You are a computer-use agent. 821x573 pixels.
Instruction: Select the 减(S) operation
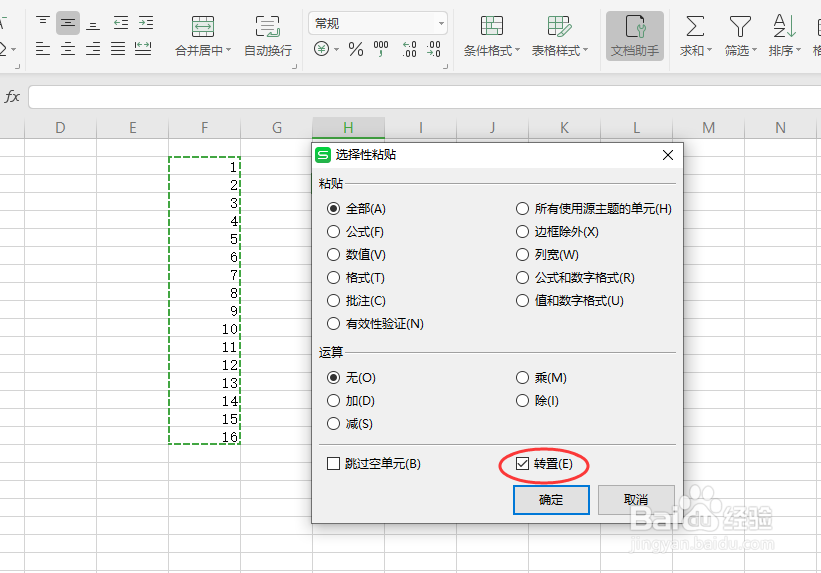click(334, 424)
